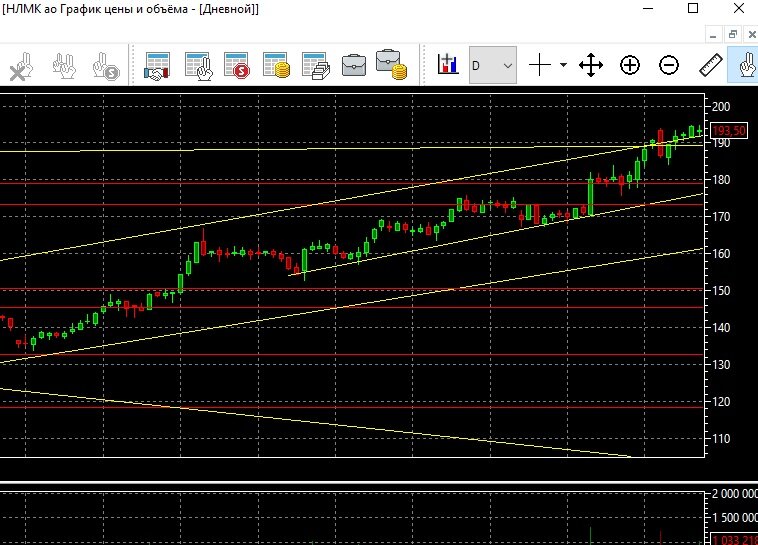Click the zoom out minus icon
This screenshot has height=545, width=758.
[x=669, y=65]
